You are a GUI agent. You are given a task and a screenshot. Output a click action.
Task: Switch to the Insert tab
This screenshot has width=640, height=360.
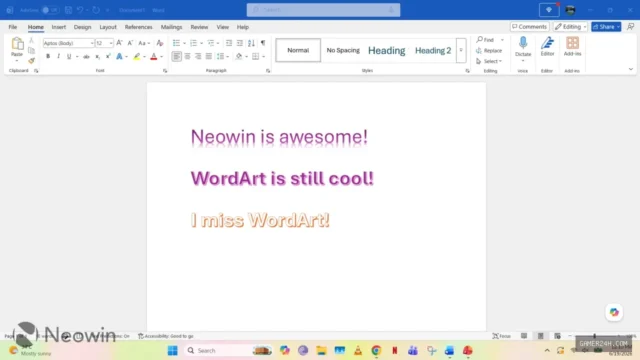[58, 27]
